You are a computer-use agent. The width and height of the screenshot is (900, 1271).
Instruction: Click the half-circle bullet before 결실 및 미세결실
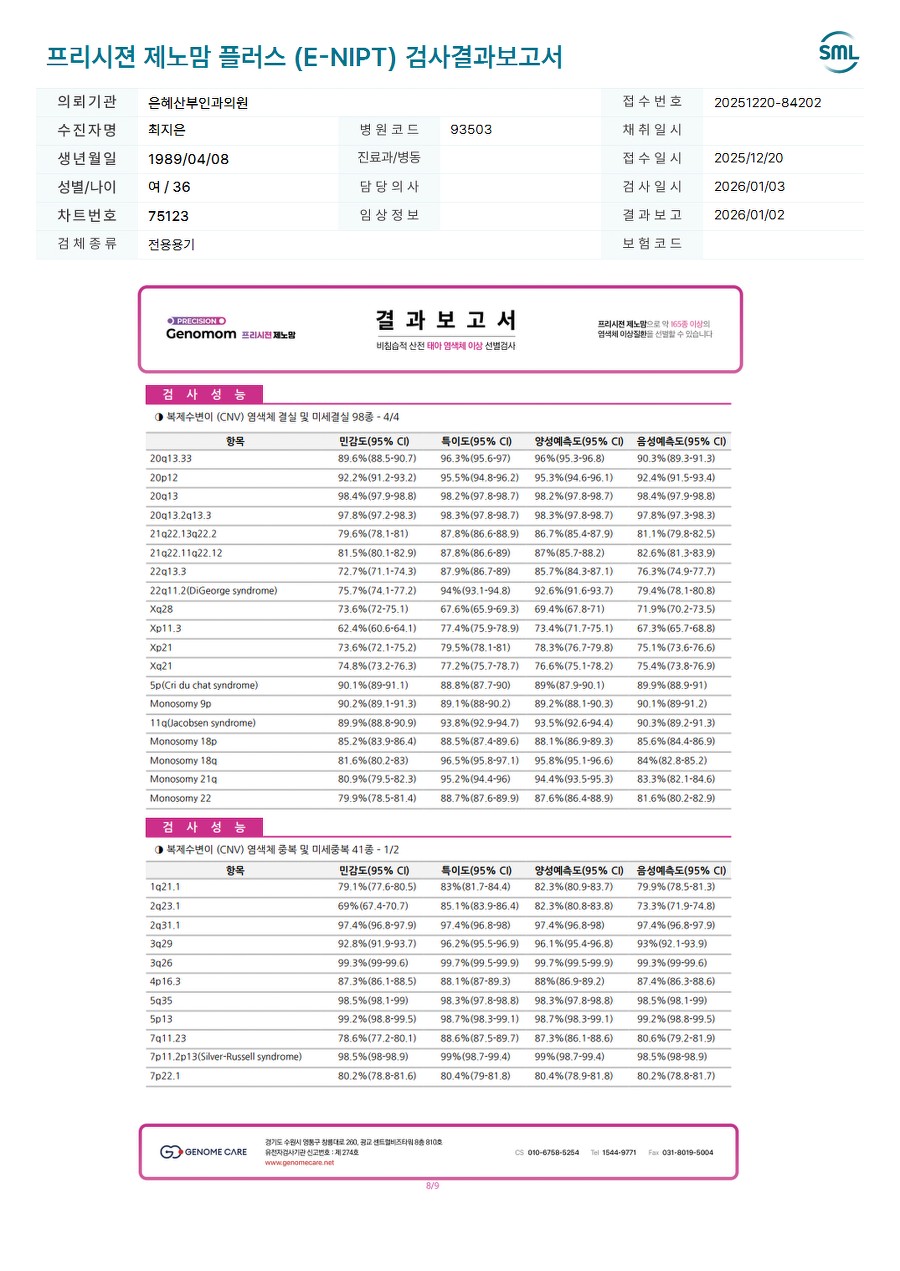(x=159, y=416)
